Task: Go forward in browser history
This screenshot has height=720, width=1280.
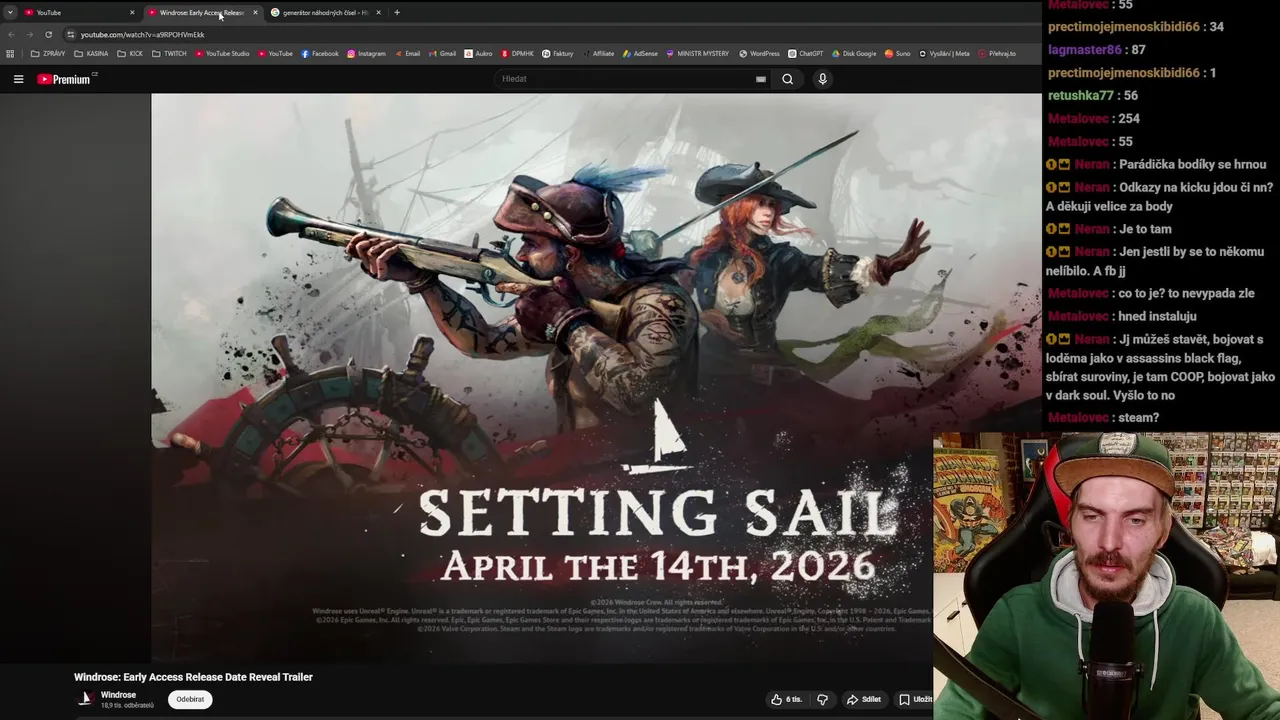Action: (x=29, y=34)
